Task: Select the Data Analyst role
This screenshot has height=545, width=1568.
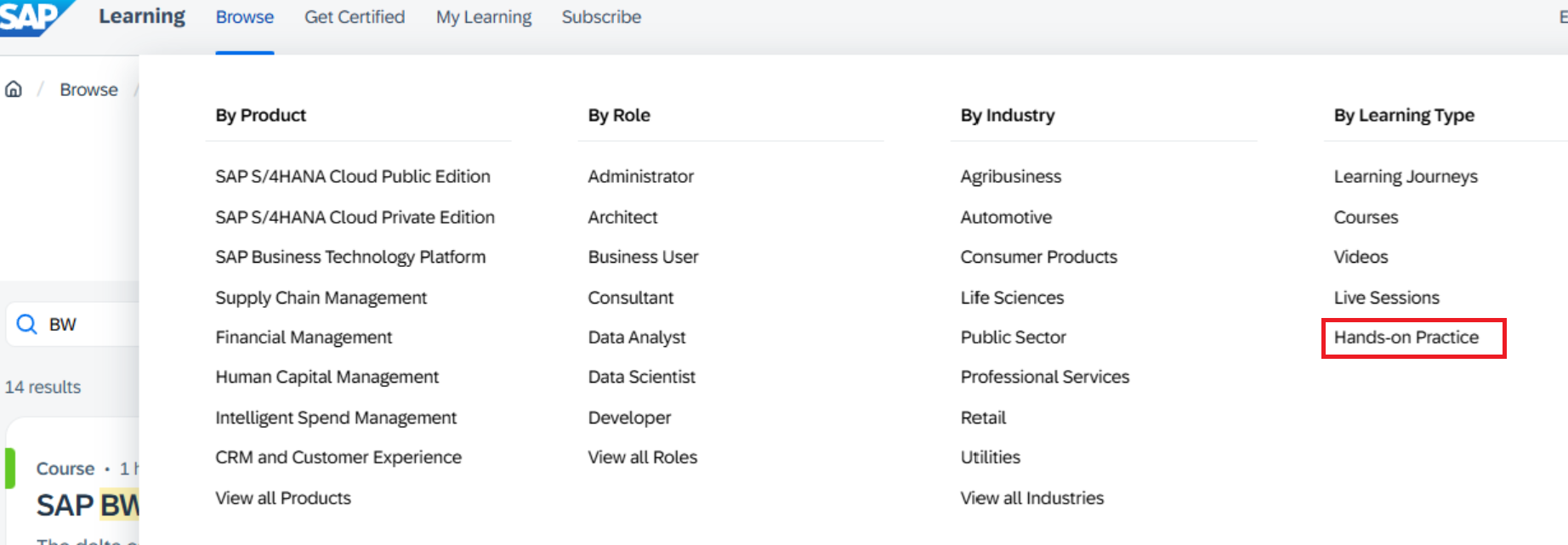Action: tap(636, 338)
